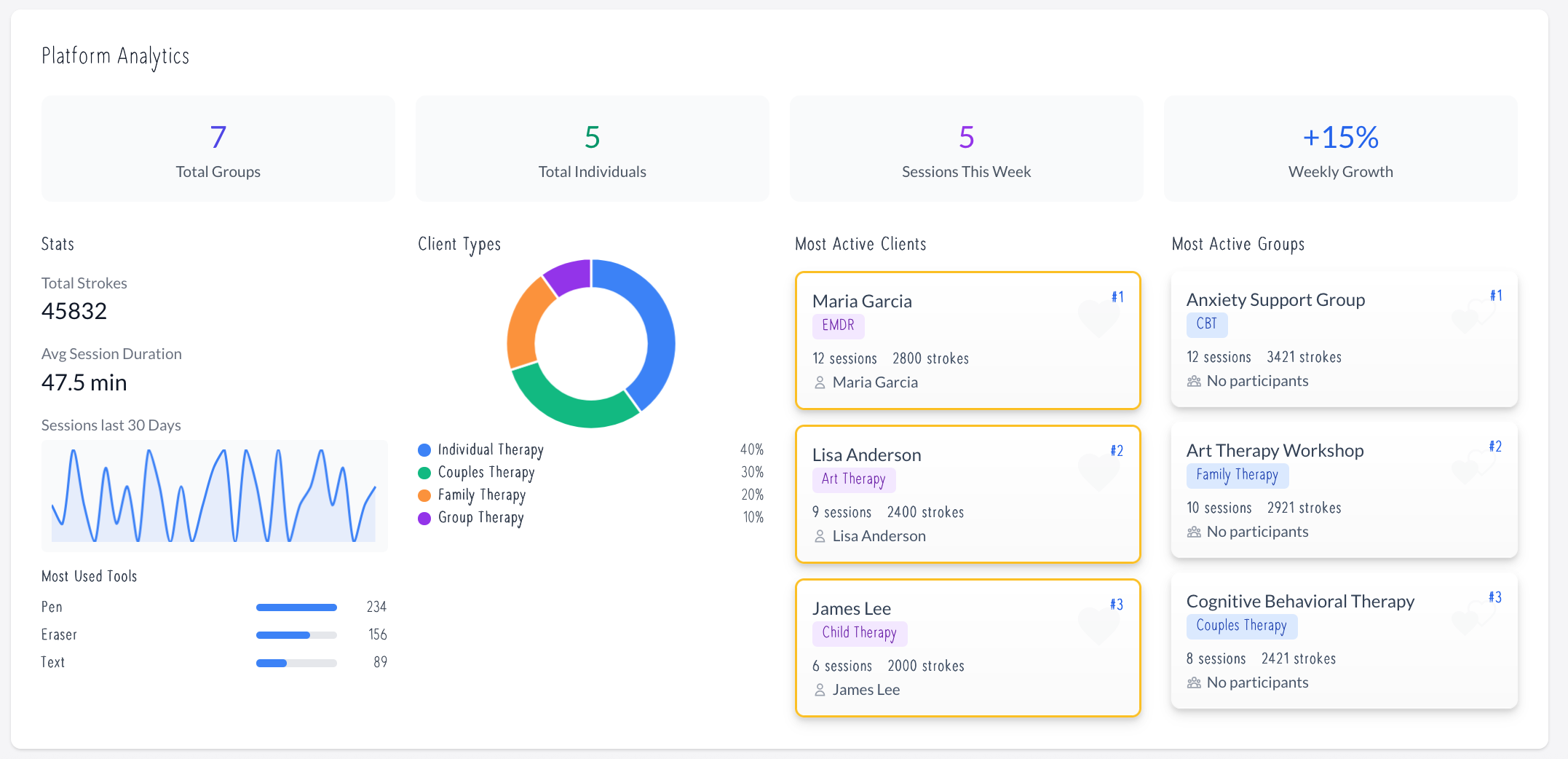Image resolution: width=1568 pixels, height=759 pixels.
Task: Open the Total Groups stat card
Action: point(218,149)
